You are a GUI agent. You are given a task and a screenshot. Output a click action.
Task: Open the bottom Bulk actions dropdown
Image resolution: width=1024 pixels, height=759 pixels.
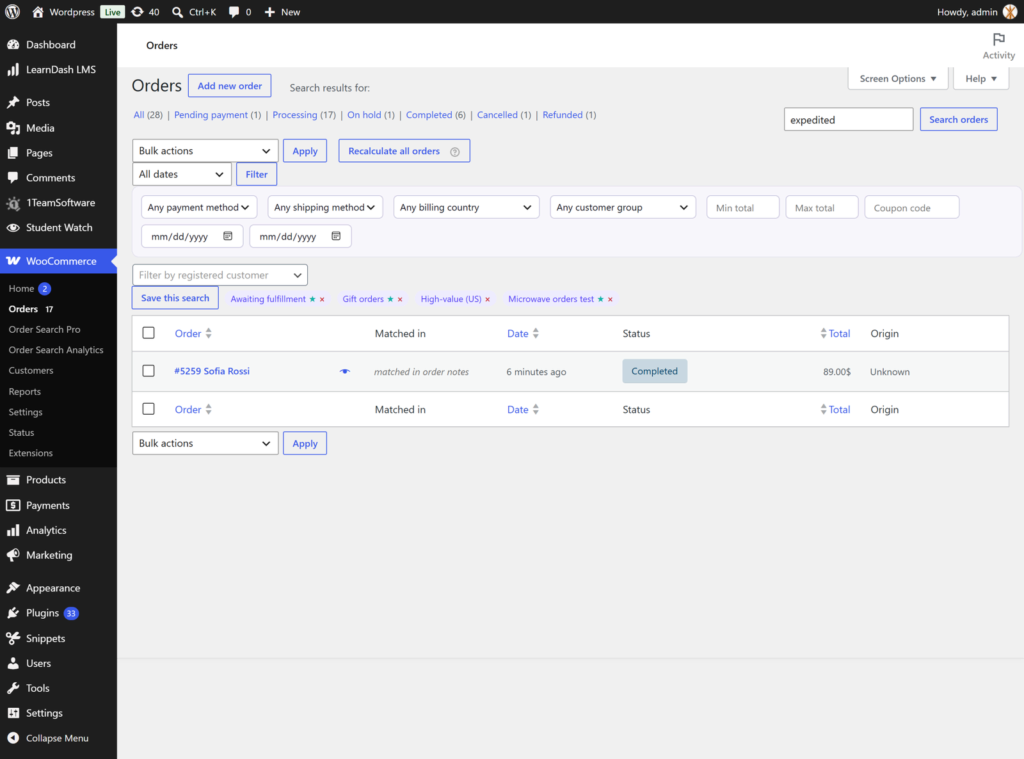pyautogui.click(x=205, y=443)
